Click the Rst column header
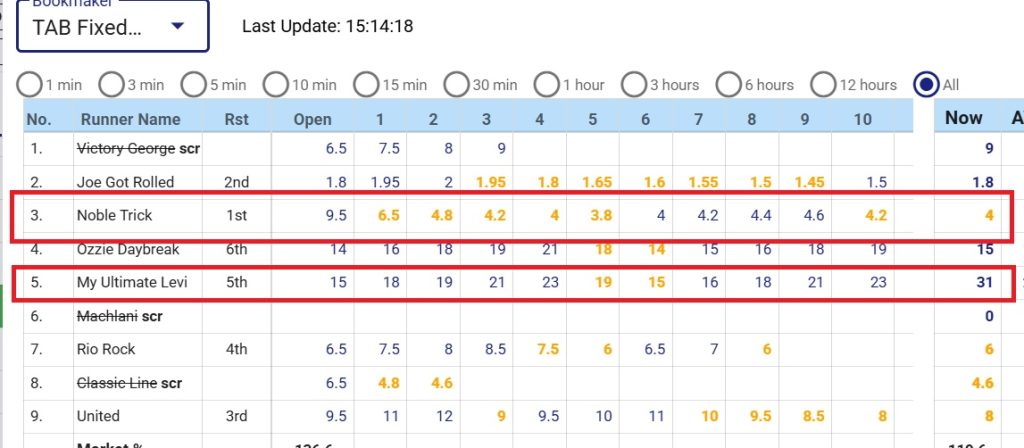Screen dimensions: 1024x448 point(237,119)
